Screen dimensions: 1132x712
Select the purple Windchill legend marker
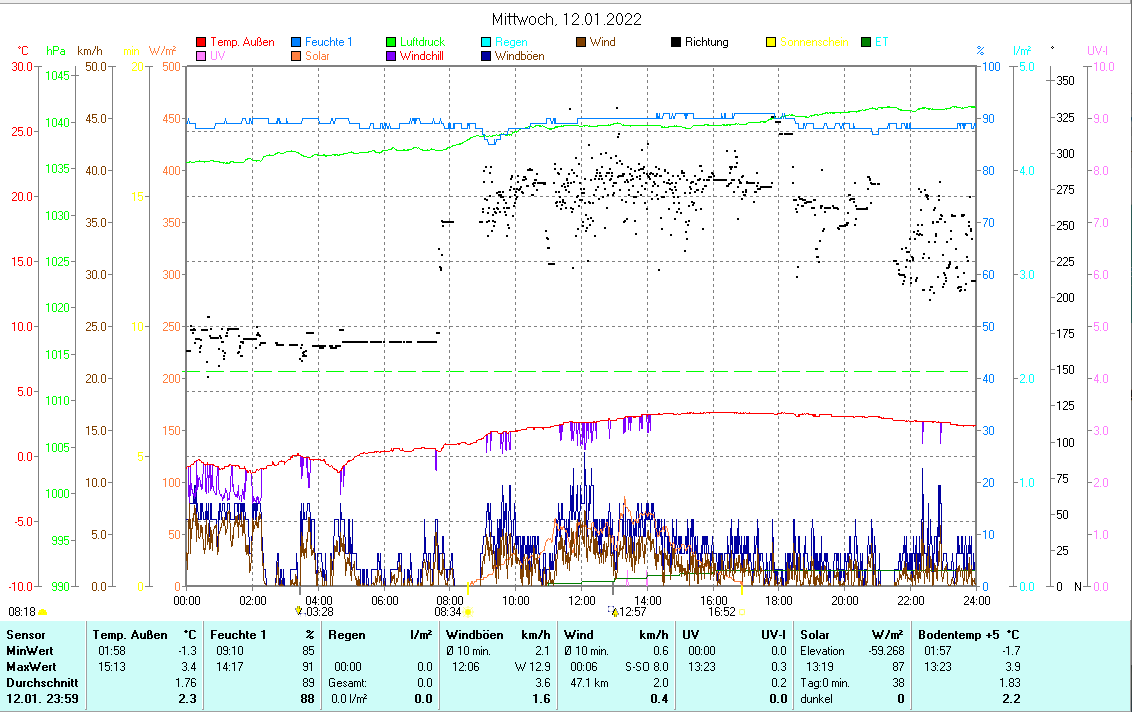[392, 56]
